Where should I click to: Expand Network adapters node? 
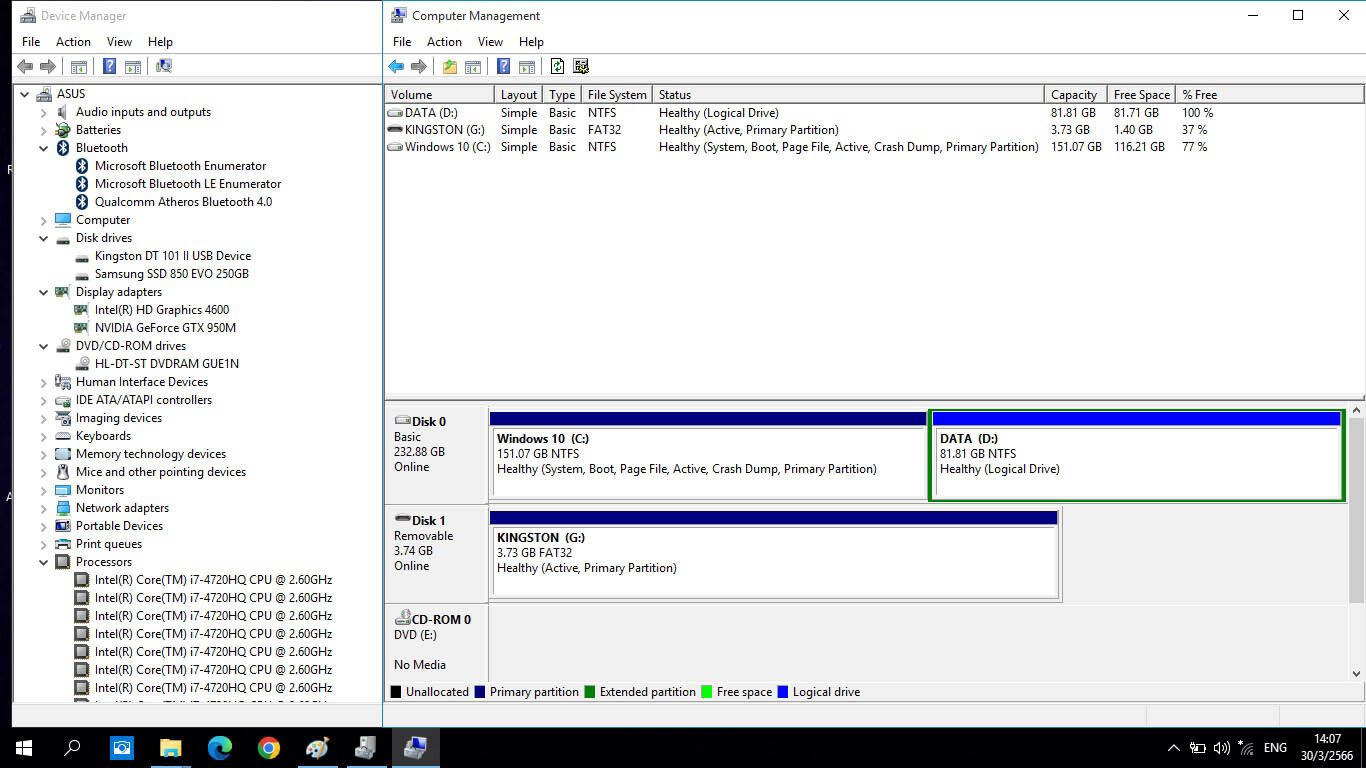coord(44,508)
